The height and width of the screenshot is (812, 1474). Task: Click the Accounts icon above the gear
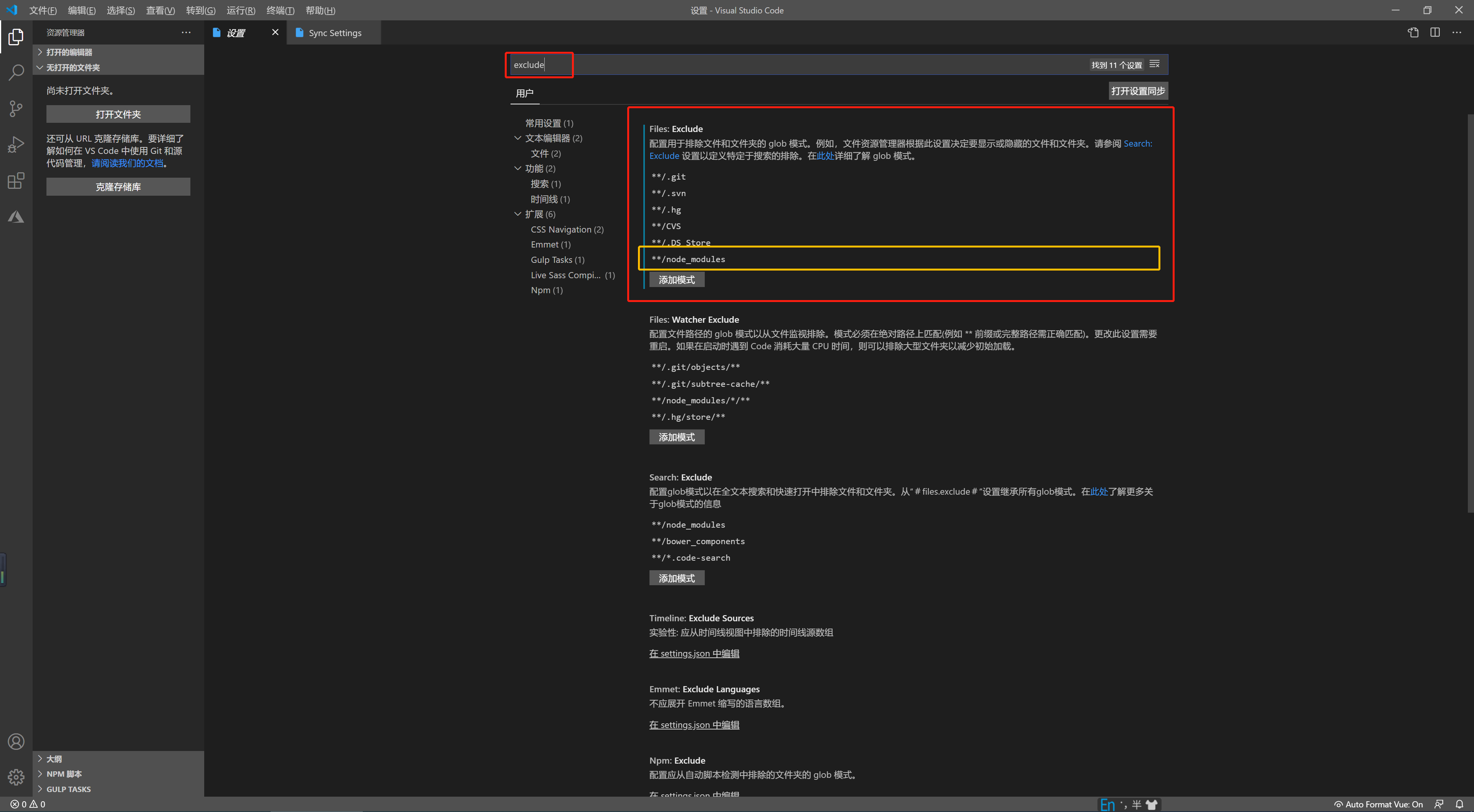click(16, 741)
